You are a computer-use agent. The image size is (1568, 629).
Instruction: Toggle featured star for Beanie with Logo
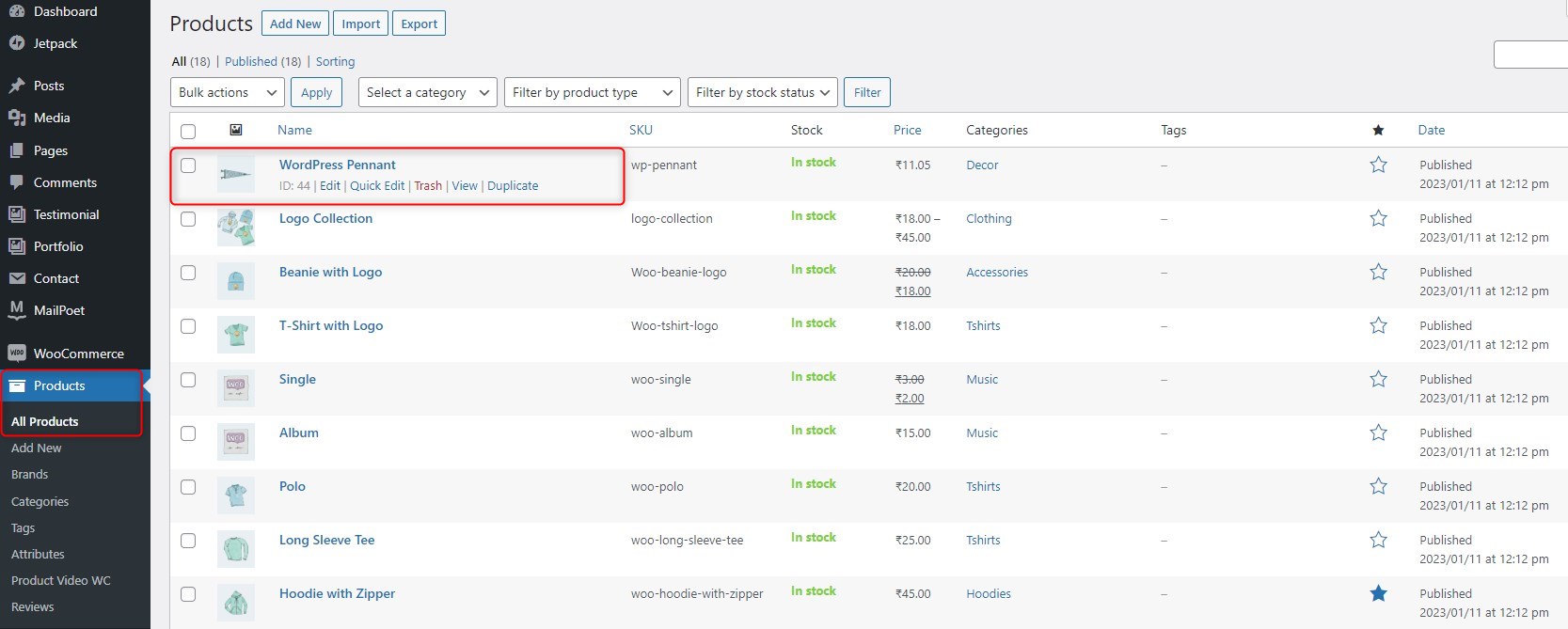click(1378, 272)
